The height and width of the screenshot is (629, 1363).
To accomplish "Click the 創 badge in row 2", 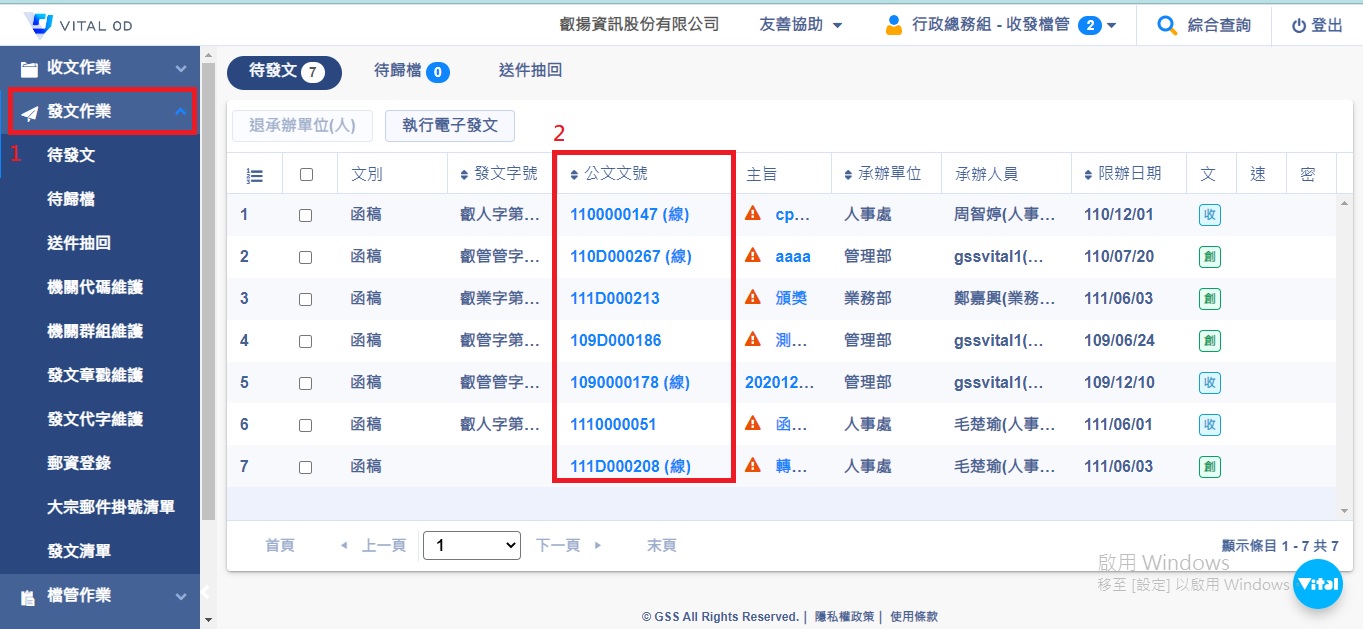I will 1209,257.
